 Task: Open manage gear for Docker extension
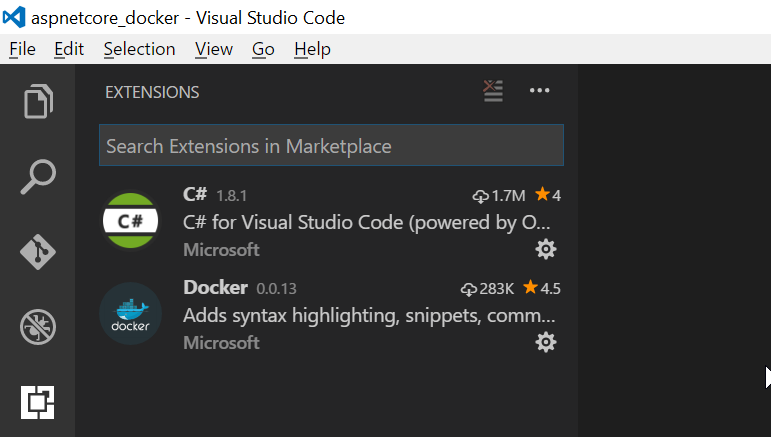click(x=546, y=342)
